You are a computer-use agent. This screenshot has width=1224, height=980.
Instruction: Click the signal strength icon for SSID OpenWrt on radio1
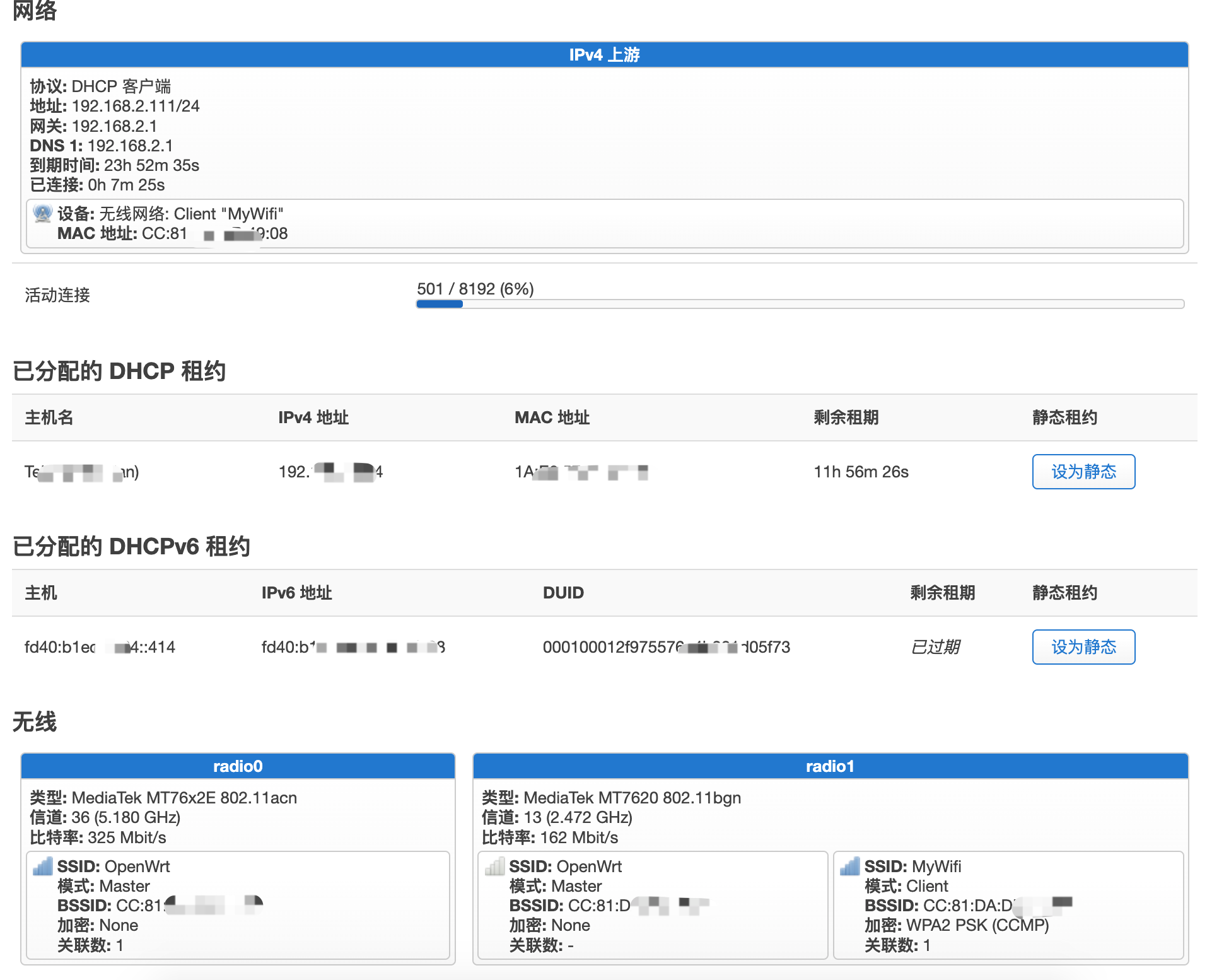[494, 866]
